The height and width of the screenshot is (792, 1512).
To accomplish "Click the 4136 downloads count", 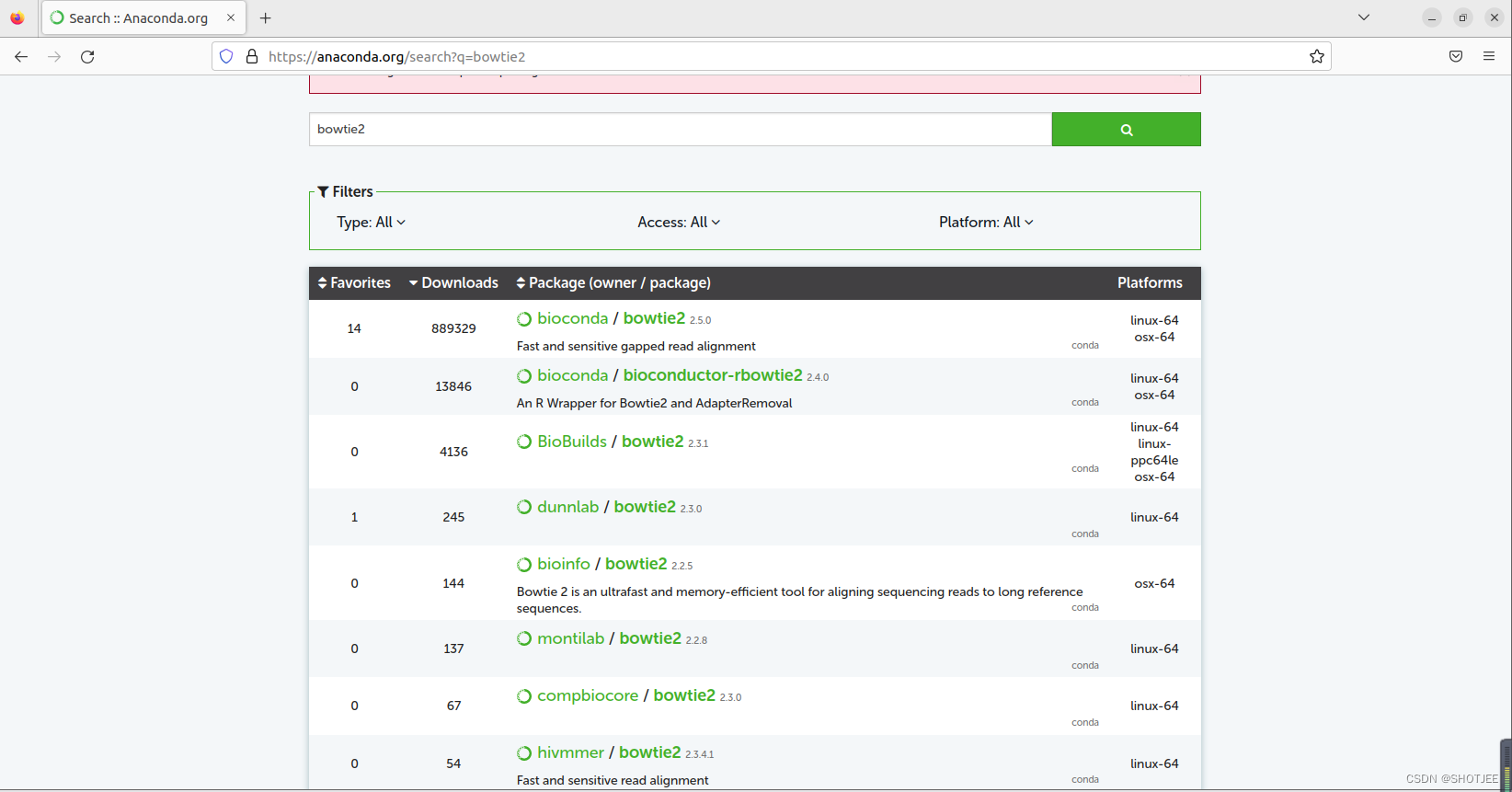I will point(453,452).
